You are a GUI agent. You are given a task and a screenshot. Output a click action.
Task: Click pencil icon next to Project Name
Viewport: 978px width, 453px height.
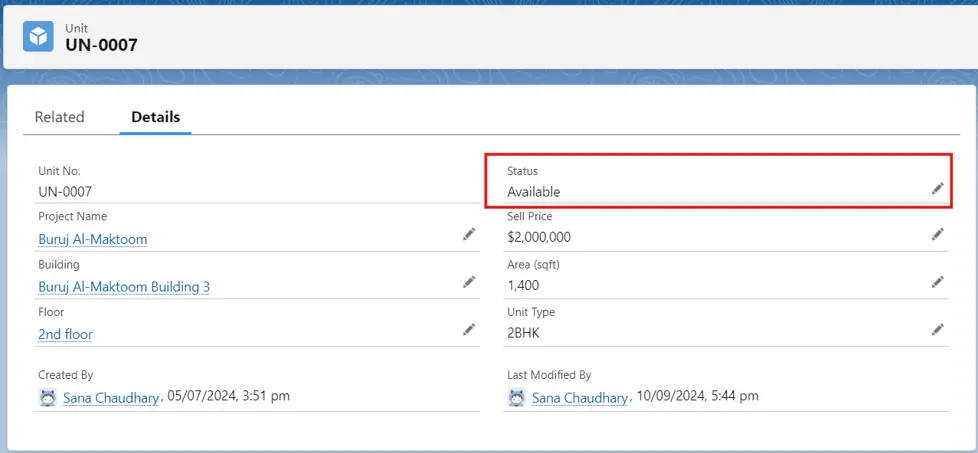469,234
